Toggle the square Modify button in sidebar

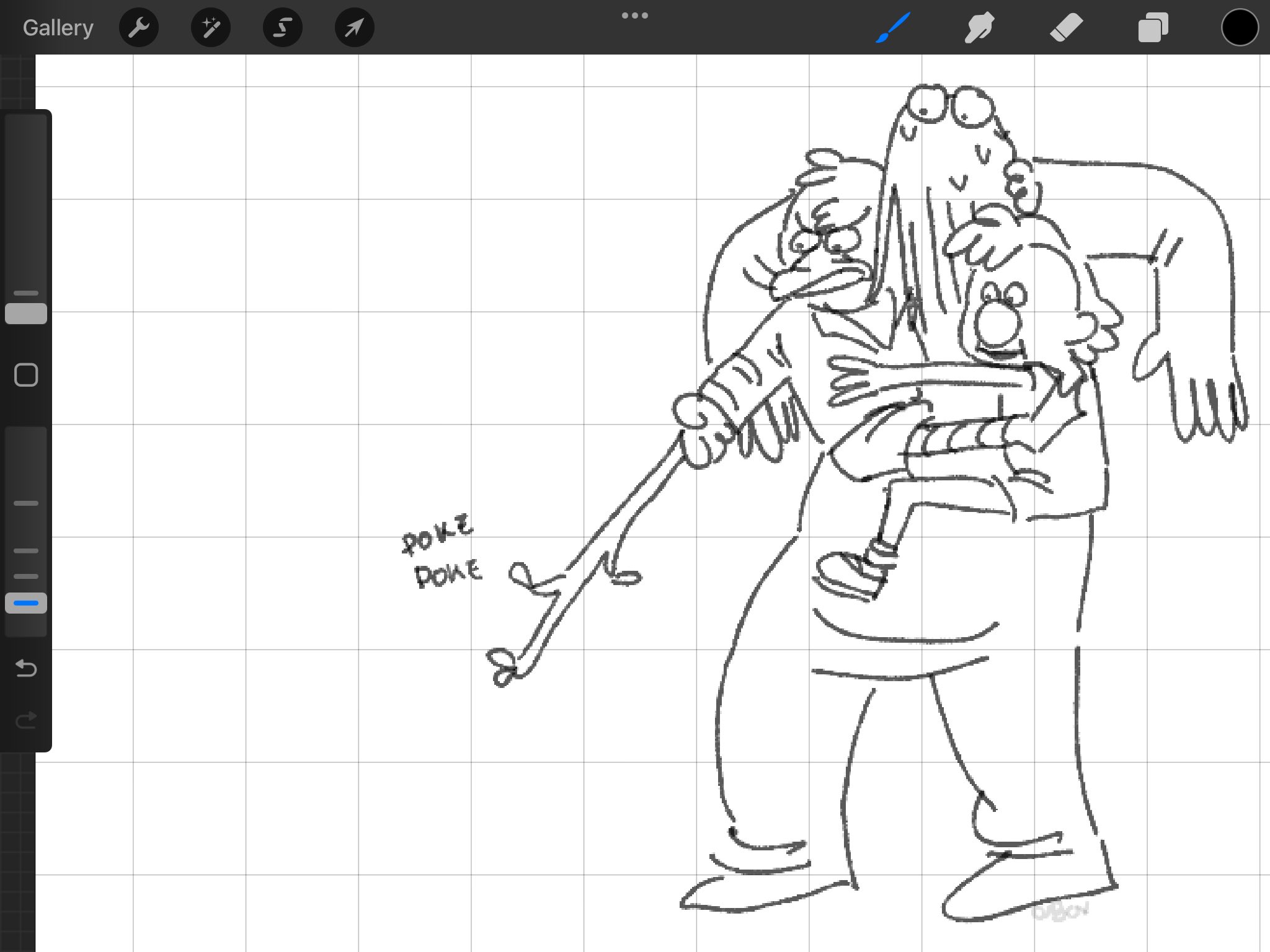coord(26,375)
